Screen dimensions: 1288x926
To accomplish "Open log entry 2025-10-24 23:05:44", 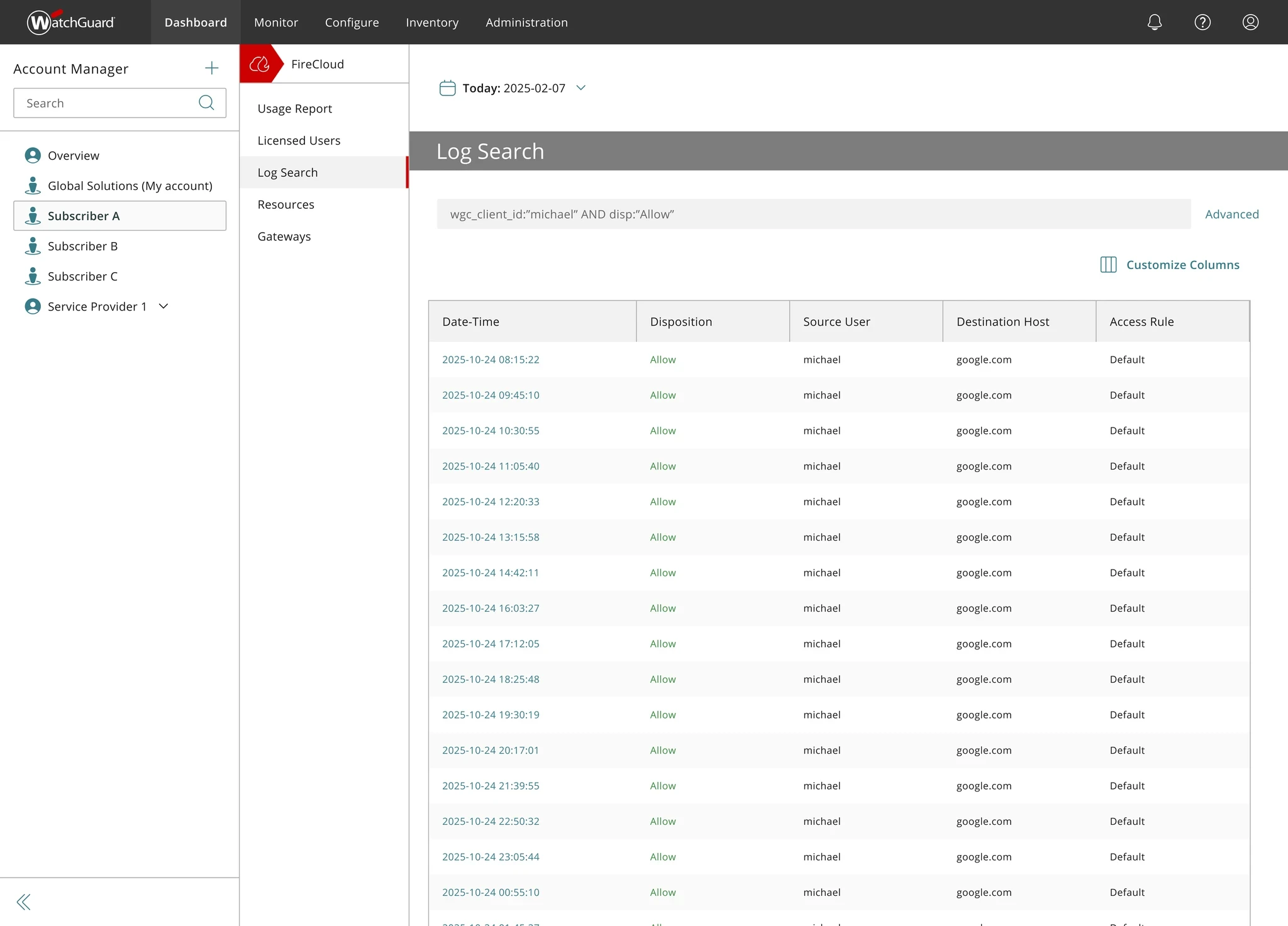I will (x=491, y=857).
